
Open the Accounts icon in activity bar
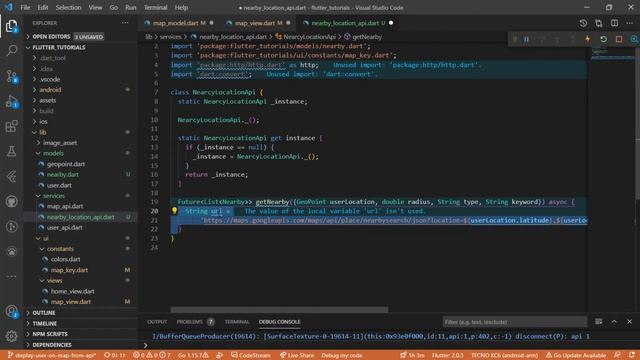pyautogui.click(x=11, y=312)
